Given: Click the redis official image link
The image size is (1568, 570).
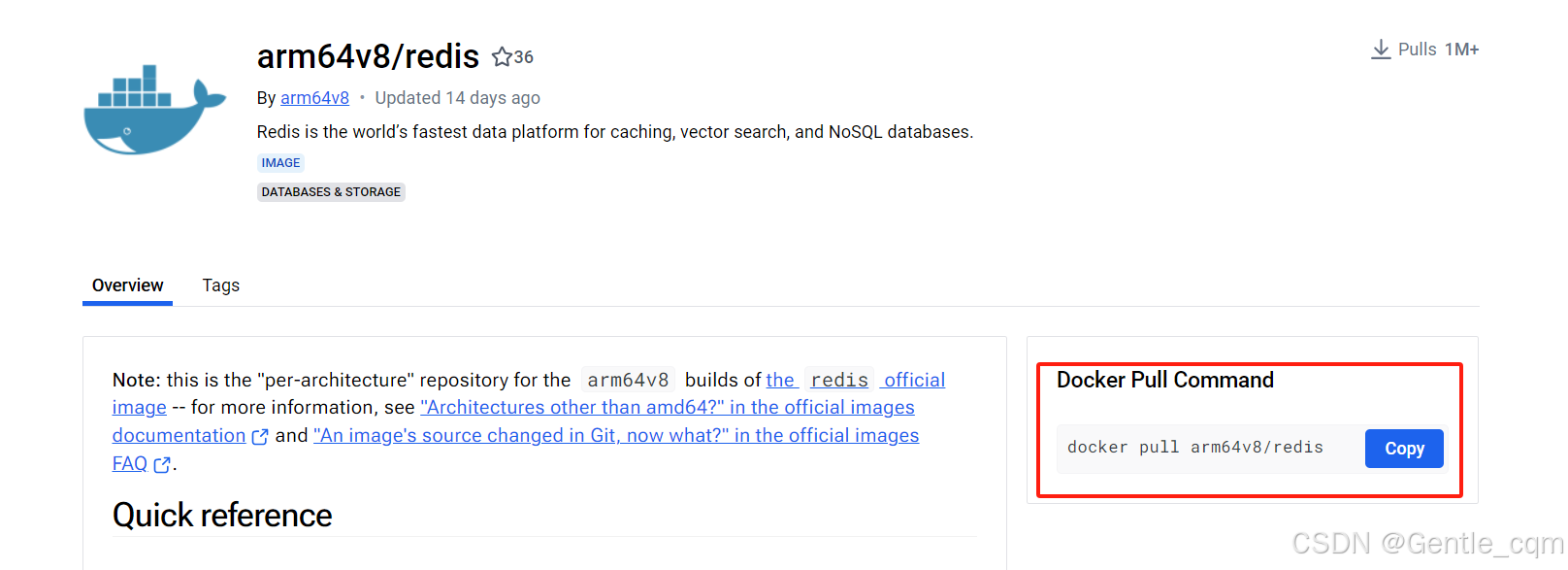Looking at the screenshot, I should 838,380.
